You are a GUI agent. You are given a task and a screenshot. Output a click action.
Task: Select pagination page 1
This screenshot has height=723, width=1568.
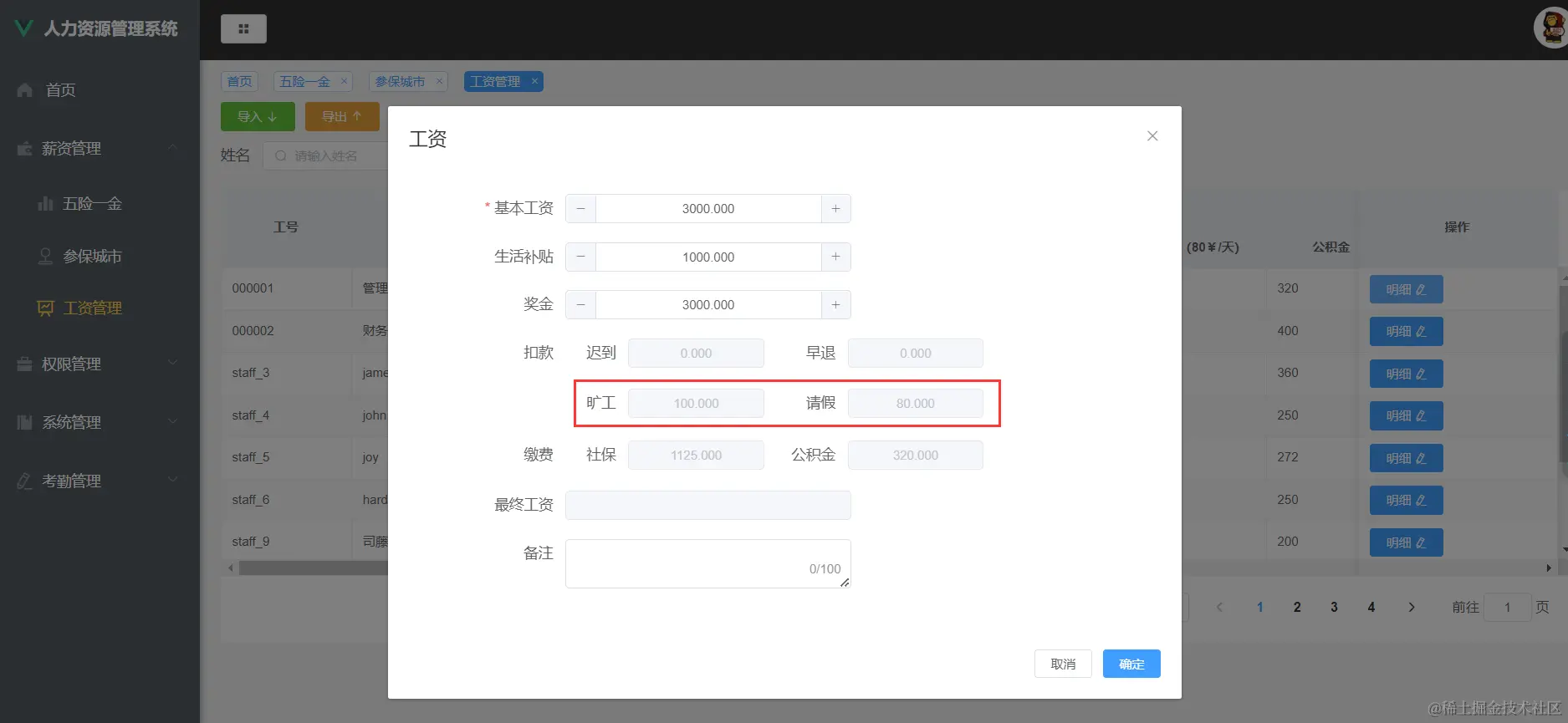coord(1260,608)
